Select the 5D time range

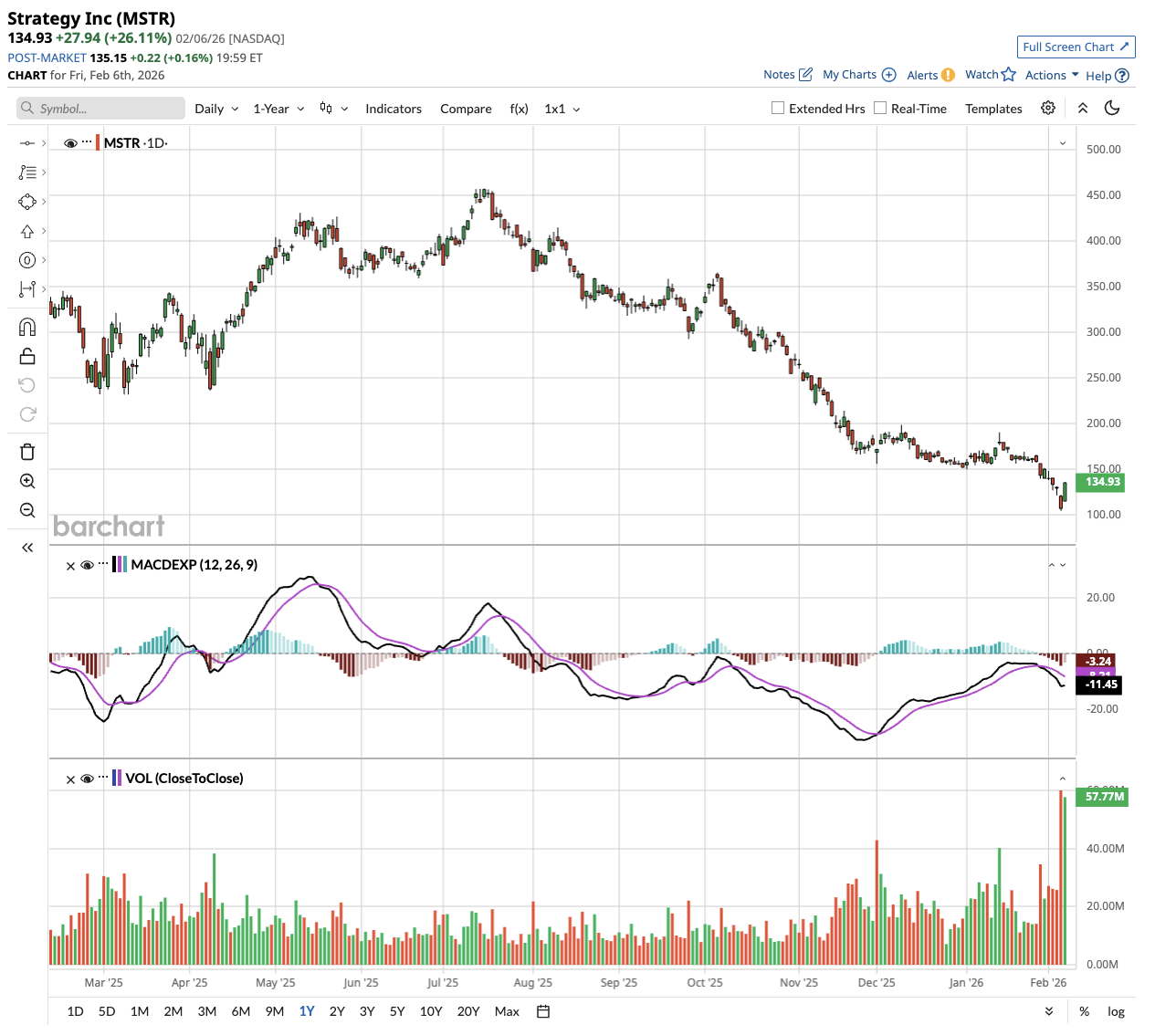107,1011
